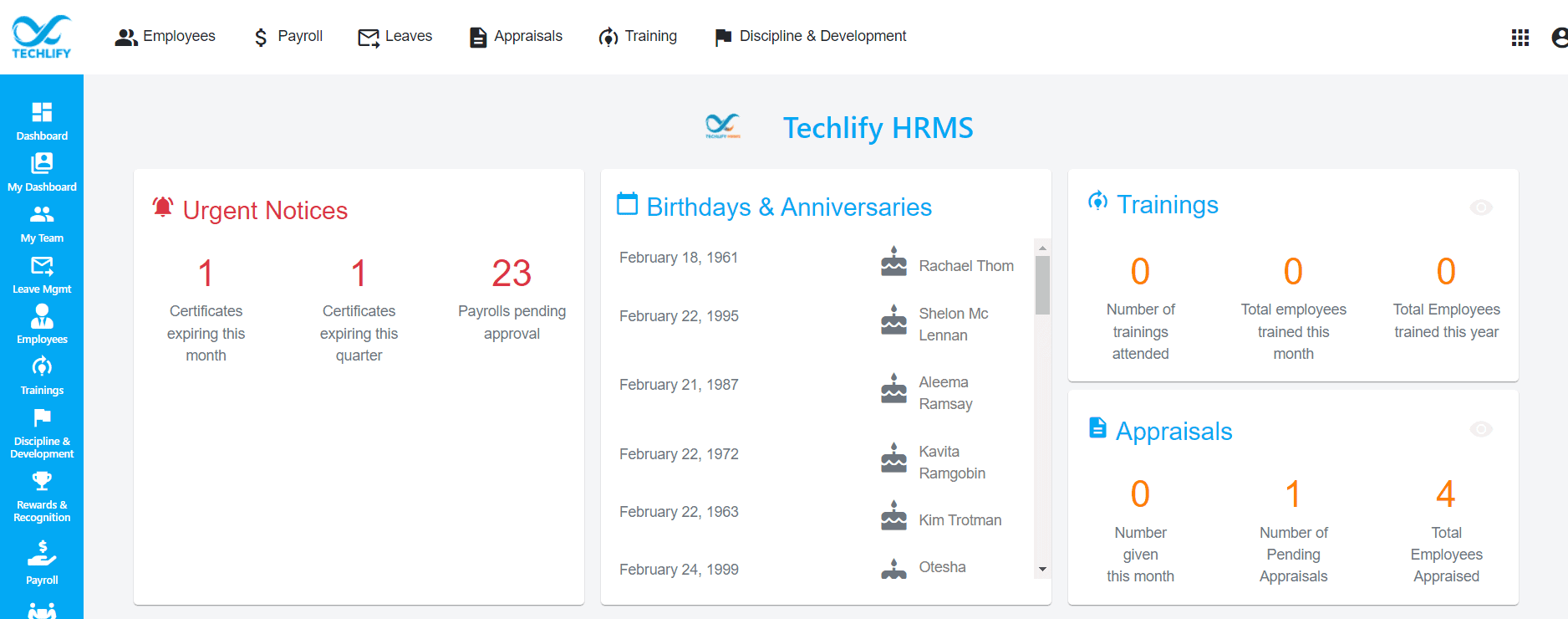The height and width of the screenshot is (619, 1568).
Task: Click the birthdays list scroll-up arrow
Action: [1042, 248]
